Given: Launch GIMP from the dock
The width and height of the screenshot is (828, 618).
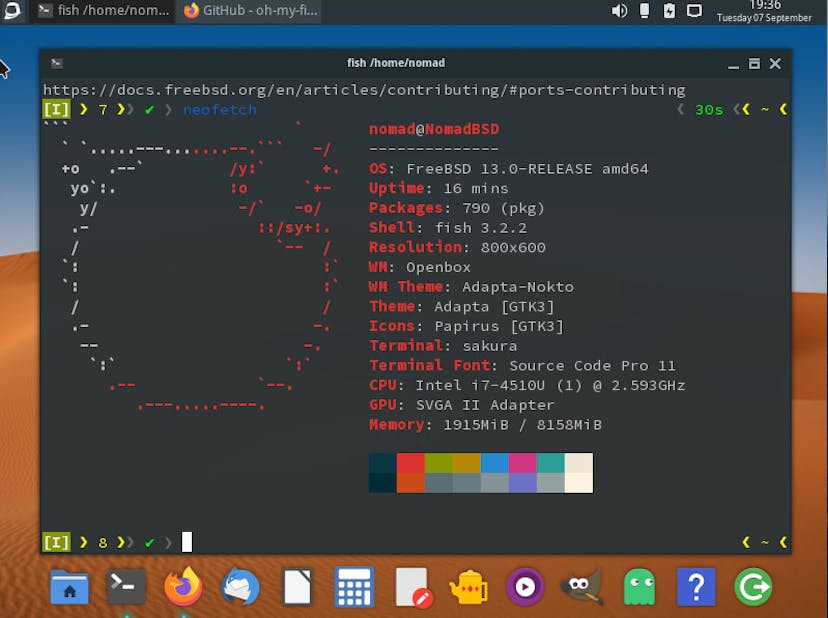Looking at the screenshot, I should pos(582,587).
